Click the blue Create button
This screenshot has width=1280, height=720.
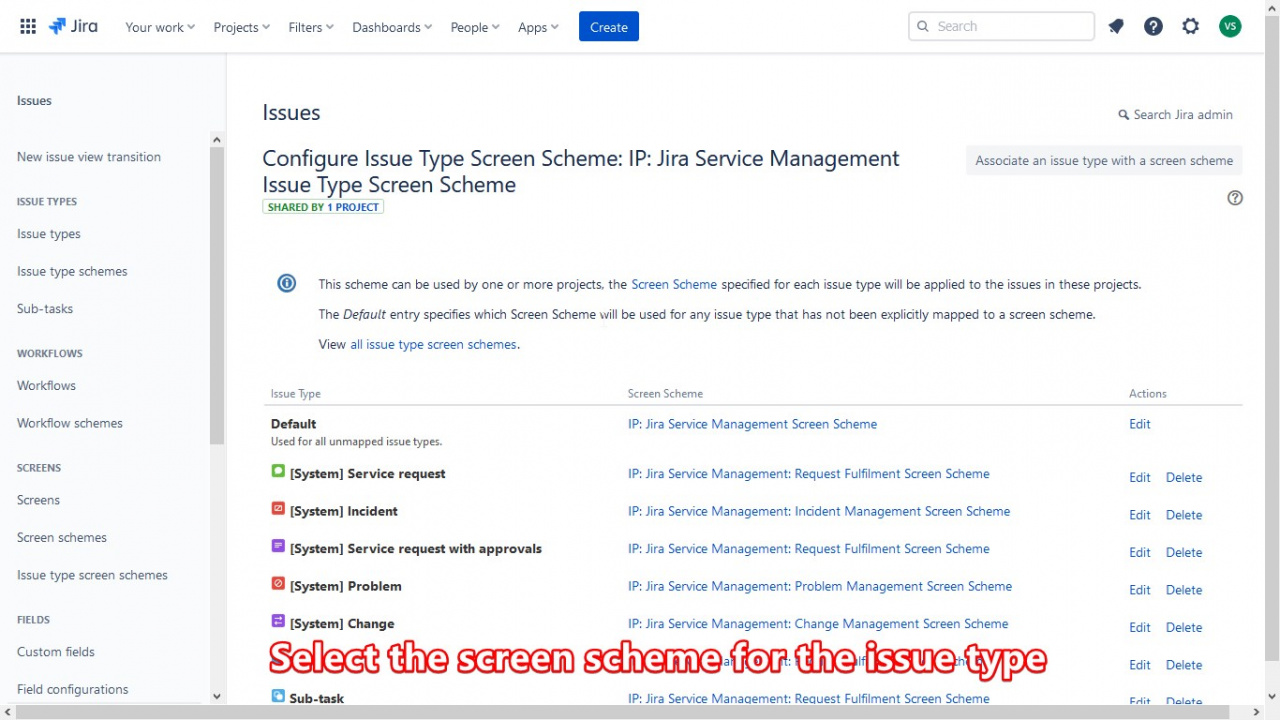click(x=609, y=27)
